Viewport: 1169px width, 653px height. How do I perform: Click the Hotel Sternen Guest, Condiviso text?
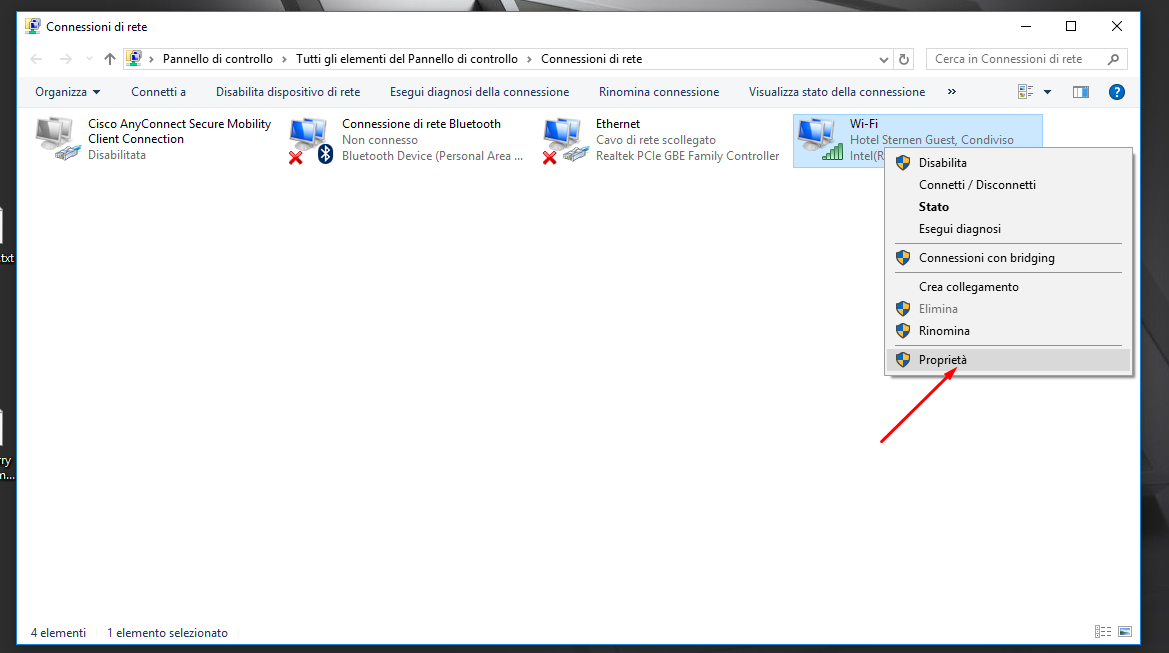931,140
